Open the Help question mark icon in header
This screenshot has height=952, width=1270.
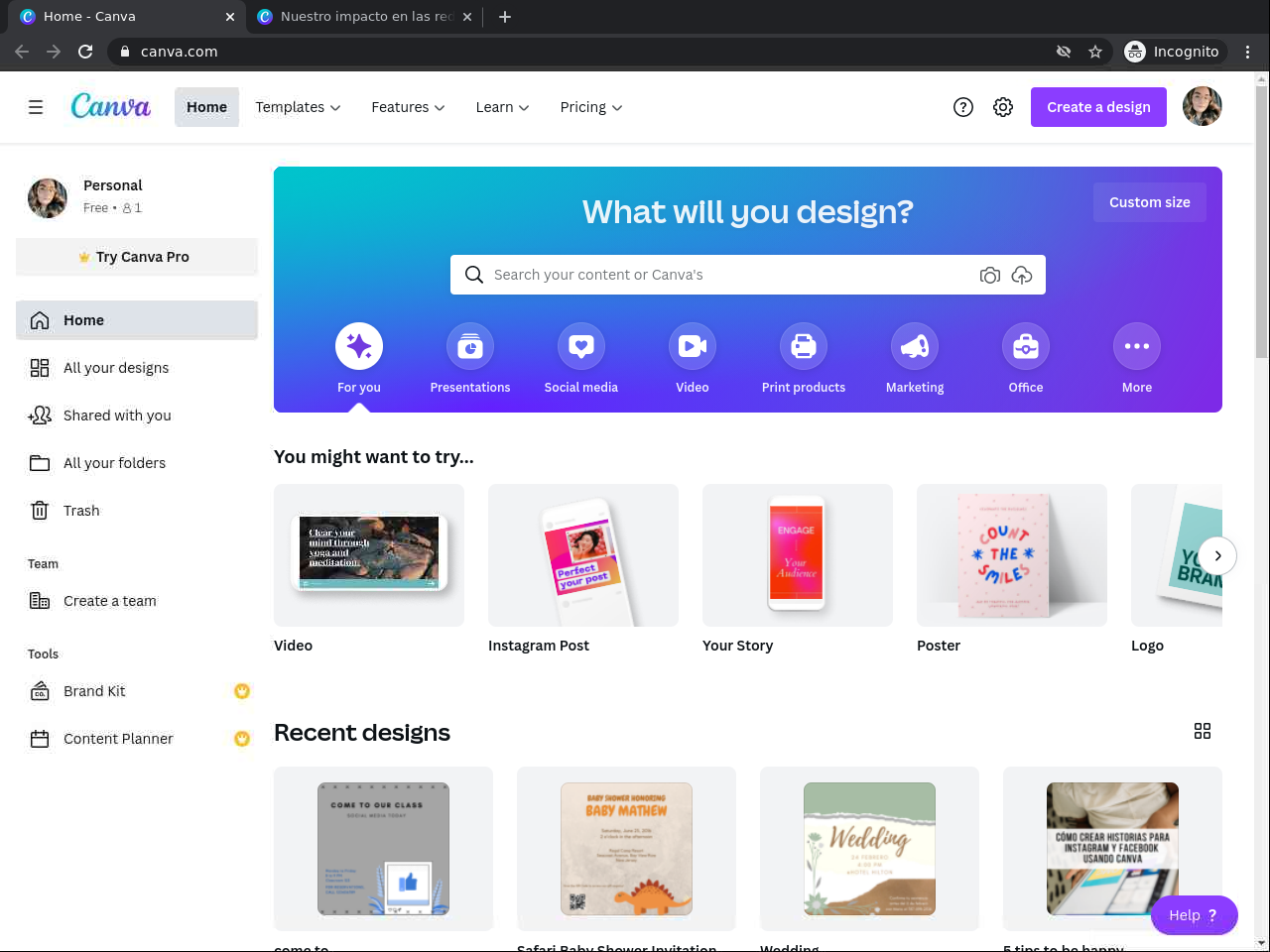(x=963, y=107)
